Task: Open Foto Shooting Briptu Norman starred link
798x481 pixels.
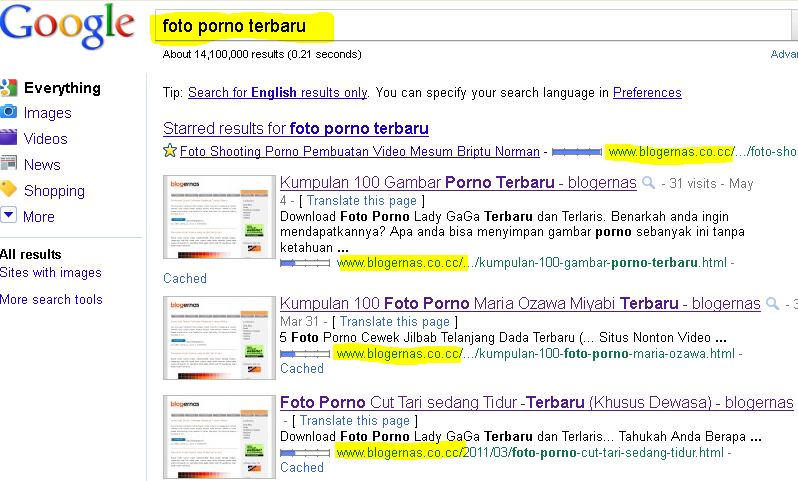Action: coord(360,152)
